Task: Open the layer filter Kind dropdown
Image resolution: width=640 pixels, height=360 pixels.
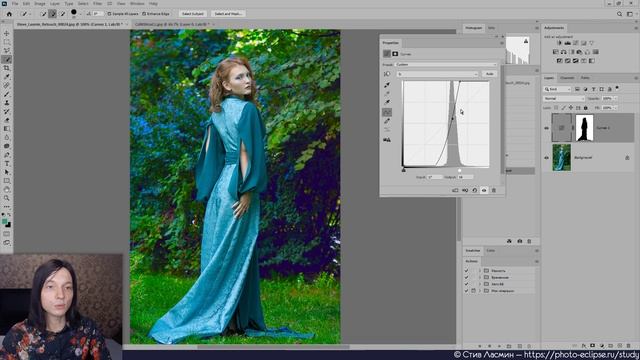Action: pos(557,89)
